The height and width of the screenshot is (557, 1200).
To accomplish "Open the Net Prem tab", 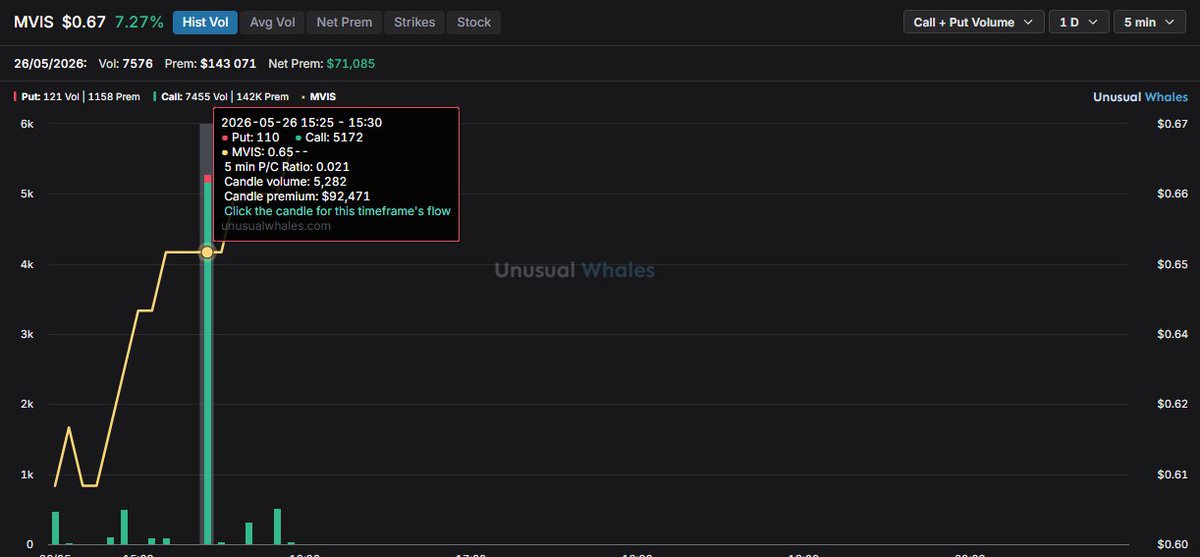I will point(344,22).
